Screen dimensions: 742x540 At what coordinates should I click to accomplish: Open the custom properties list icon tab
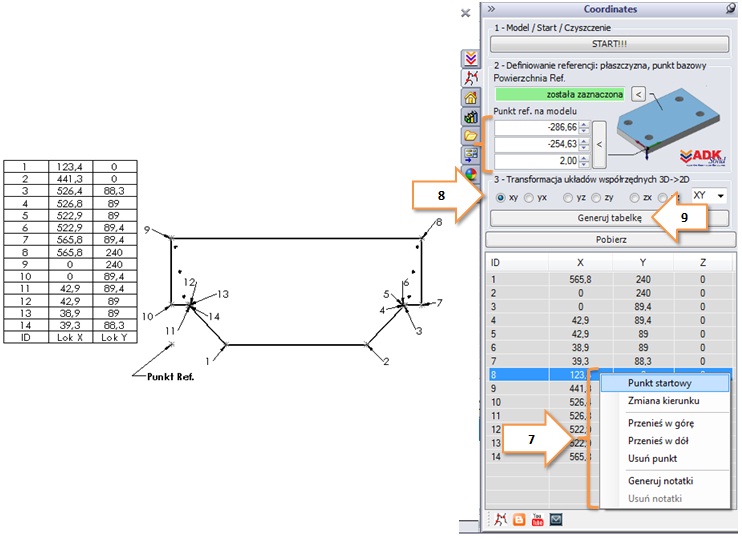click(x=470, y=155)
